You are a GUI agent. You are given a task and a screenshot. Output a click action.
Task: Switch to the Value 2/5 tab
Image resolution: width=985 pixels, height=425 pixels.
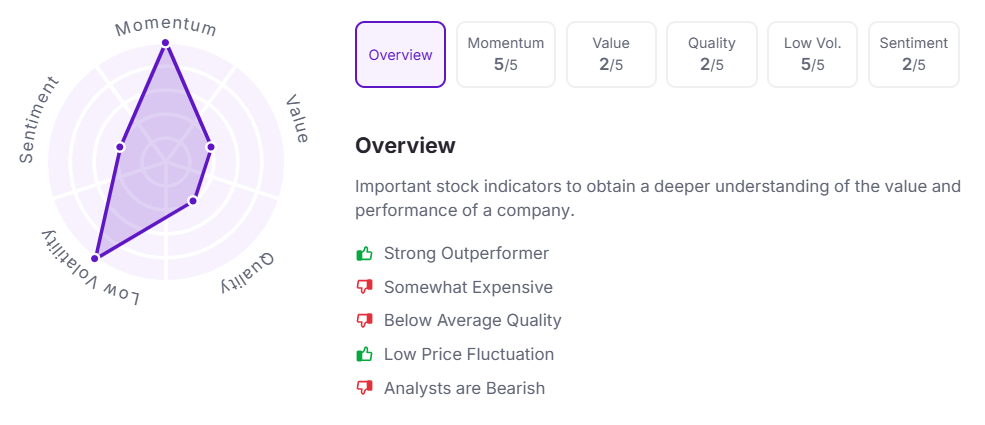pyautogui.click(x=611, y=55)
